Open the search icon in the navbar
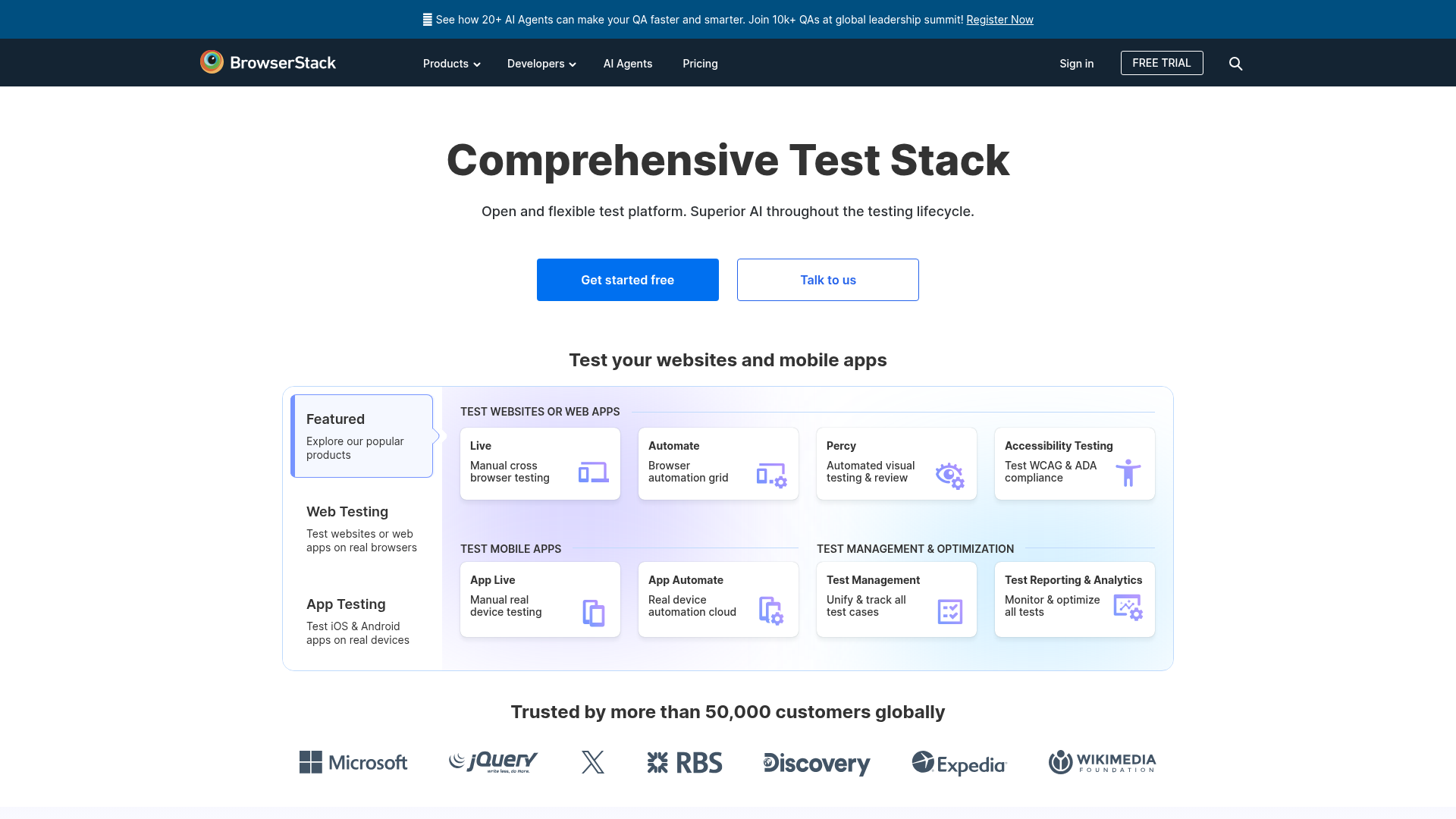The width and height of the screenshot is (1456, 819). coord(1235,64)
